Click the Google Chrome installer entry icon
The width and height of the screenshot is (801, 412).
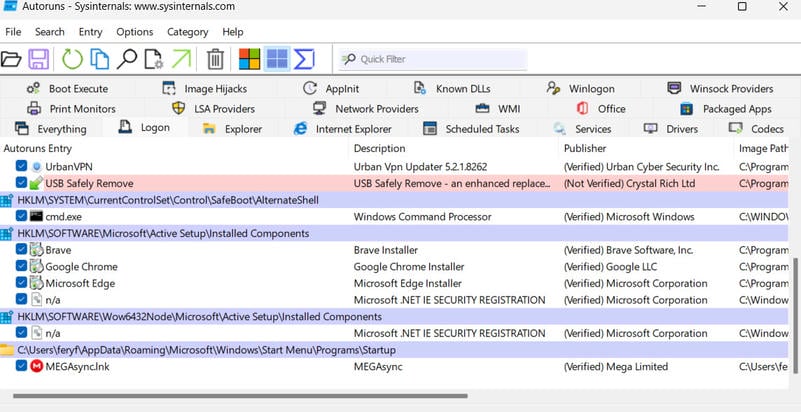click(x=36, y=266)
